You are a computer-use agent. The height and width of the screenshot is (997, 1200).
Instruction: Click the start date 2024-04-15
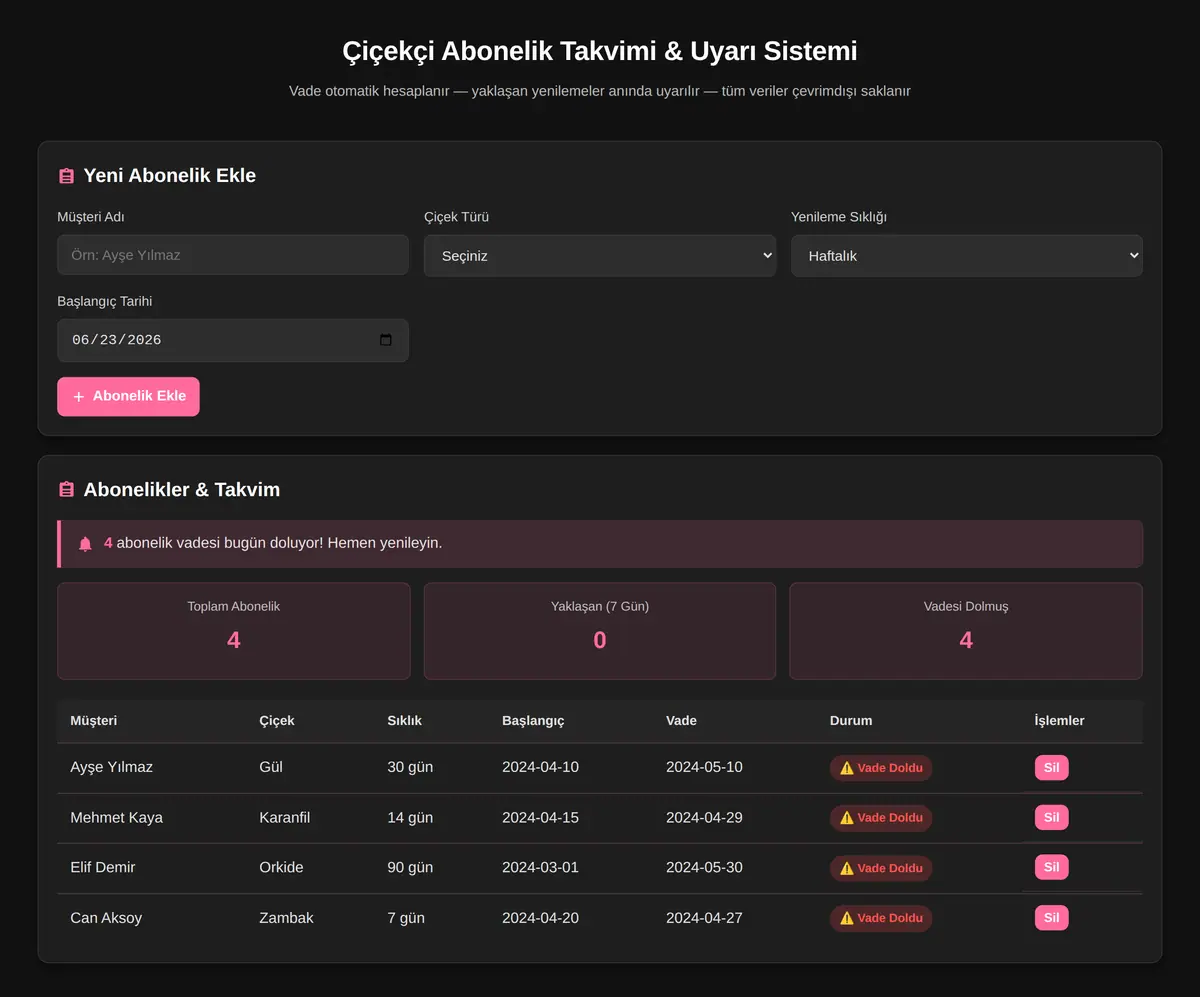(x=540, y=817)
